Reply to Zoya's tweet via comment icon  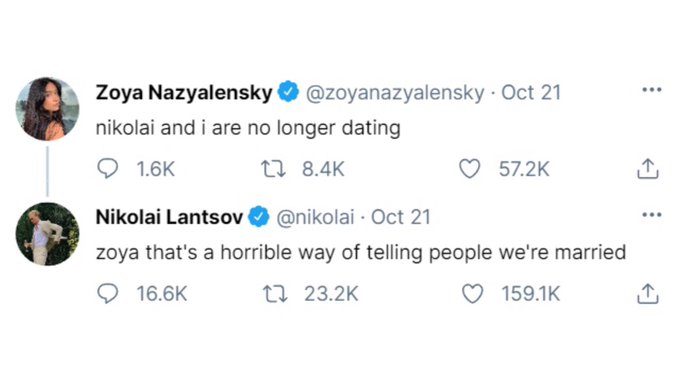pos(108,169)
